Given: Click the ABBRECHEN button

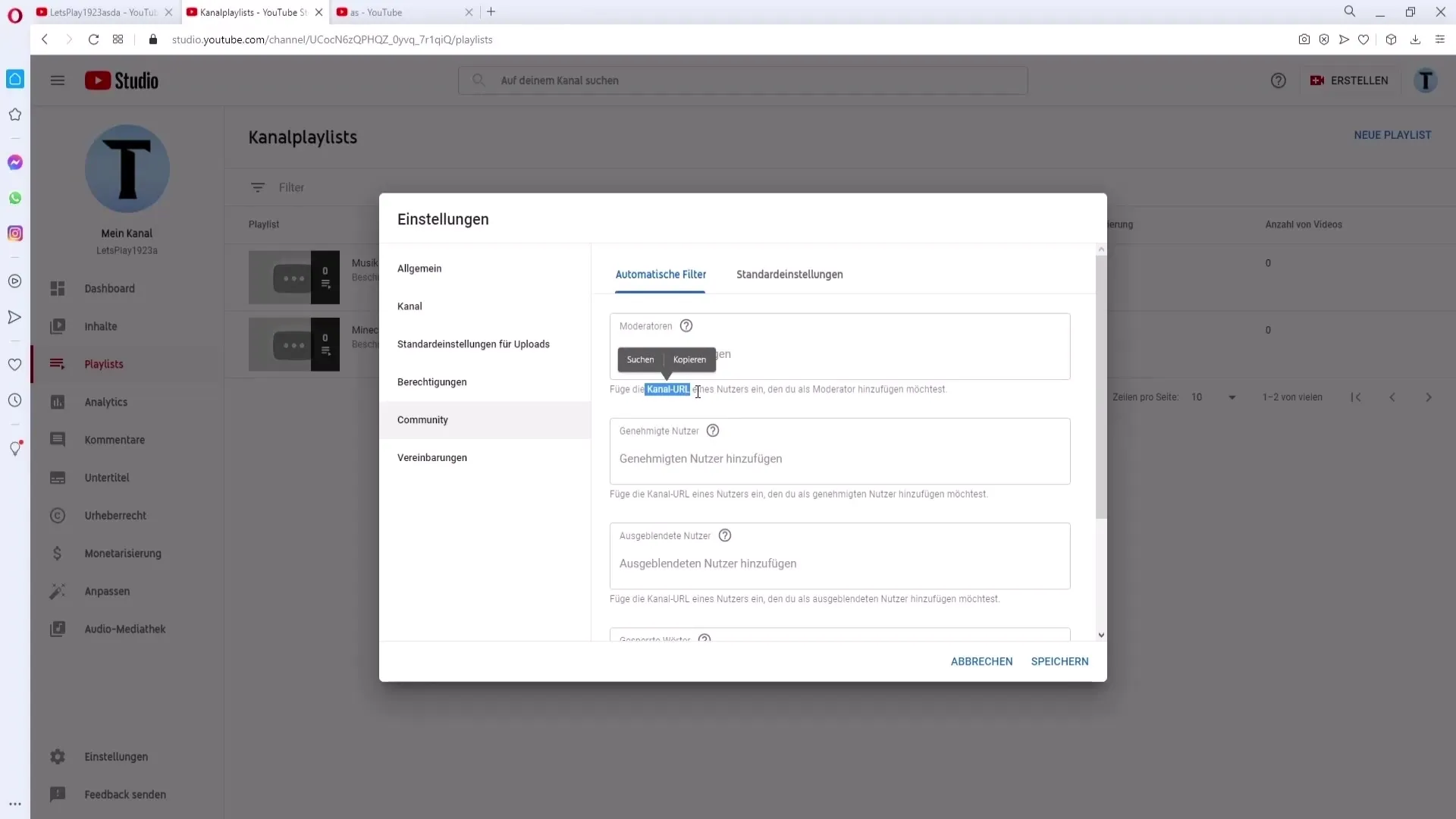Looking at the screenshot, I should pyautogui.click(x=981, y=661).
